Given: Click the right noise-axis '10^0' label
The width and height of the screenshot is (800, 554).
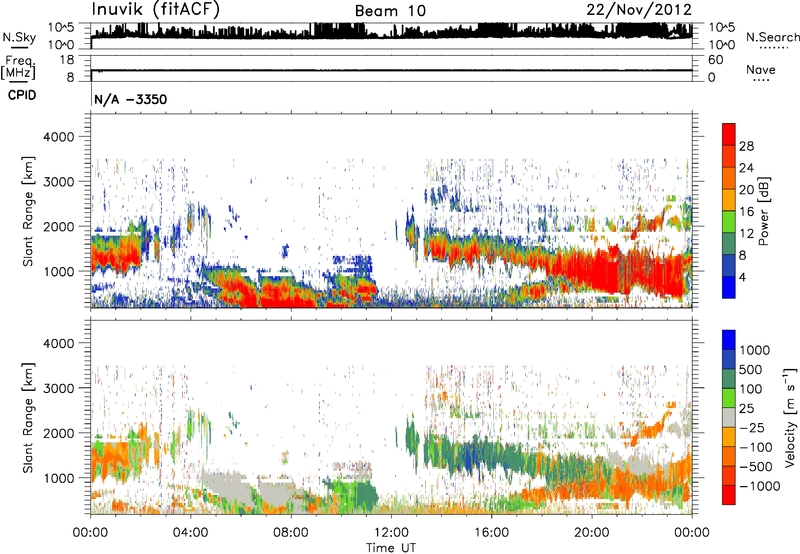Looking at the screenshot, I should tap(721, 45).
